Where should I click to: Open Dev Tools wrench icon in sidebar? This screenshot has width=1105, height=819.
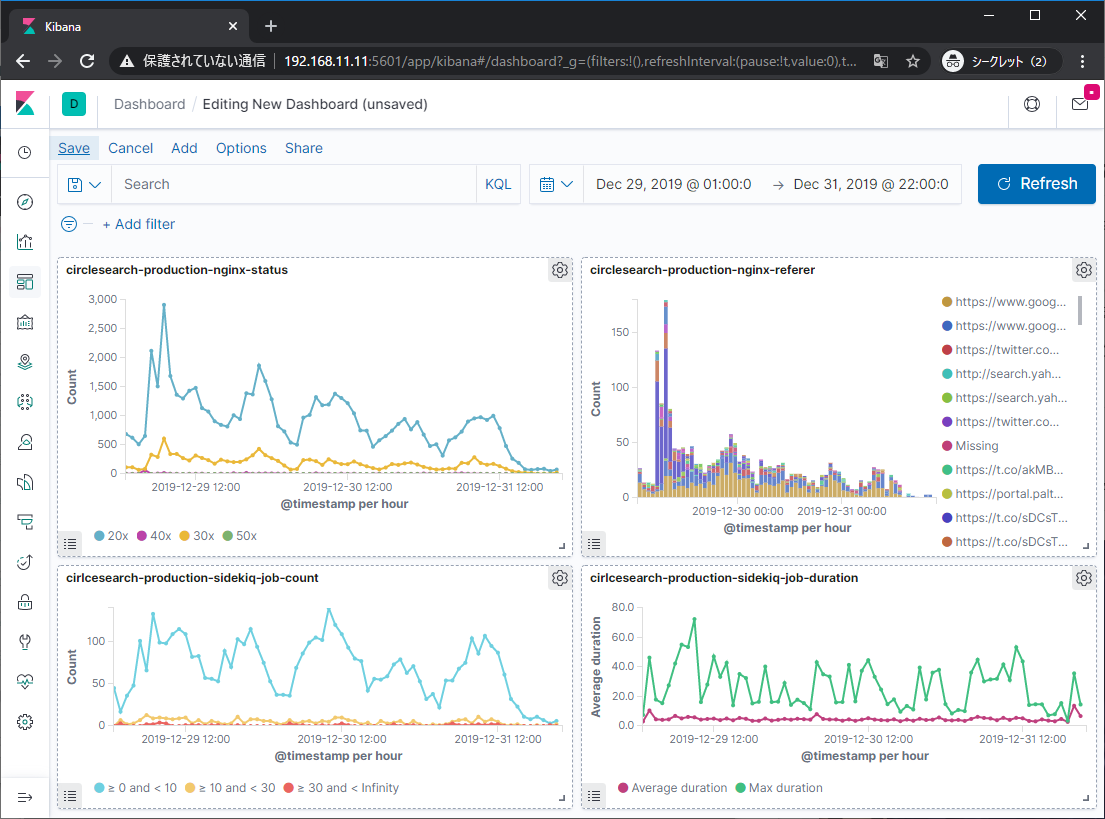[x=25, y=642]
